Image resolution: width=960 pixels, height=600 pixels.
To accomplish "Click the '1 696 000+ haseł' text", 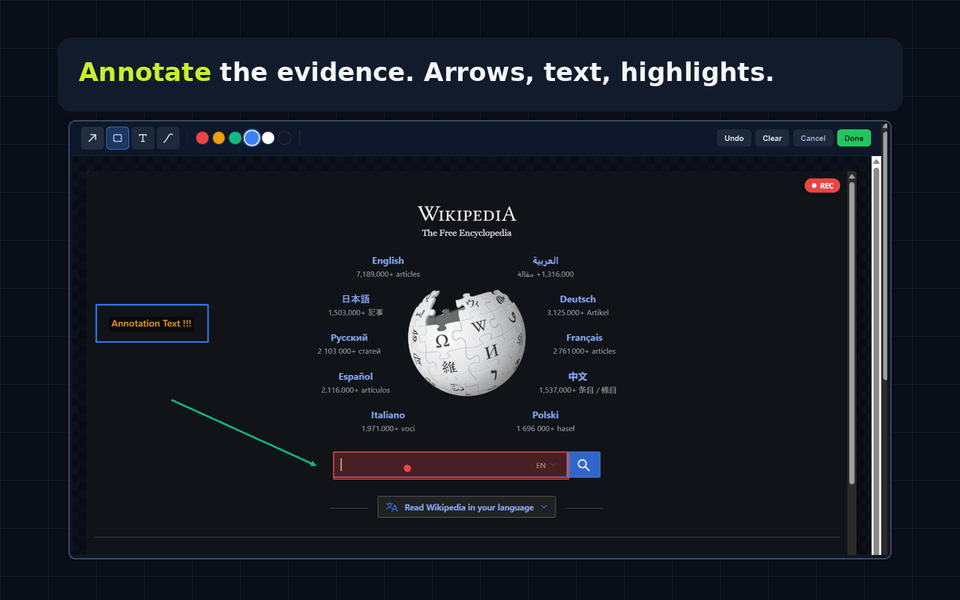I will click(x=545, y=429).
